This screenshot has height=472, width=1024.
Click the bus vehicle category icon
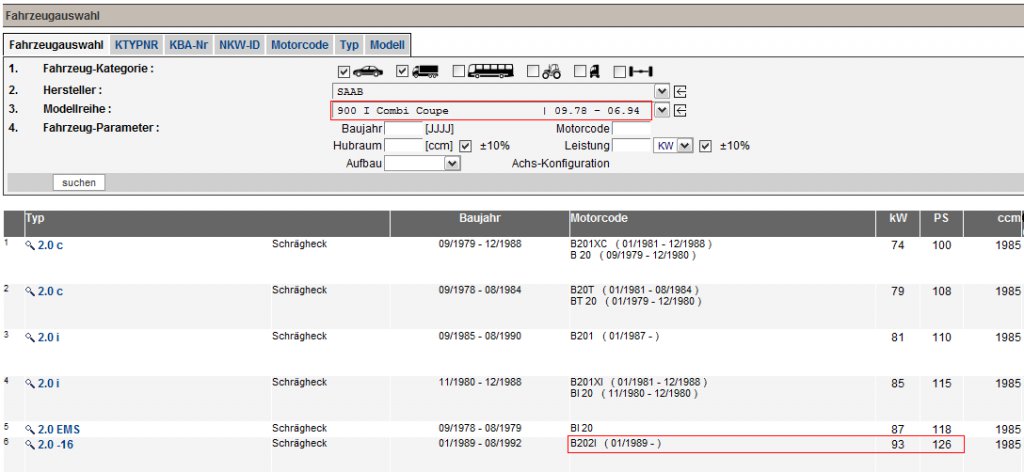click(491, 71)
